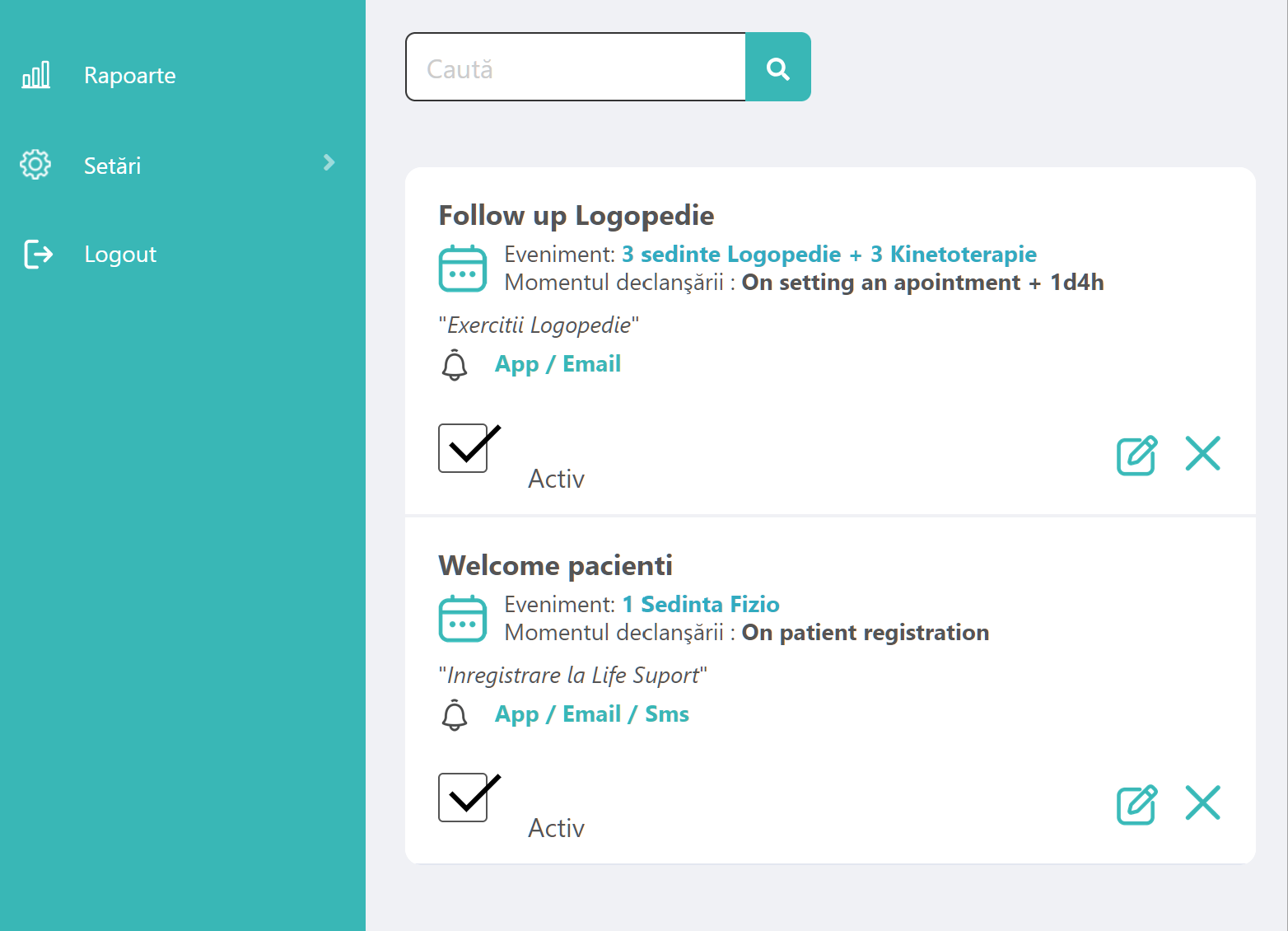Focus the Caută search field

[x=576, y=68]
